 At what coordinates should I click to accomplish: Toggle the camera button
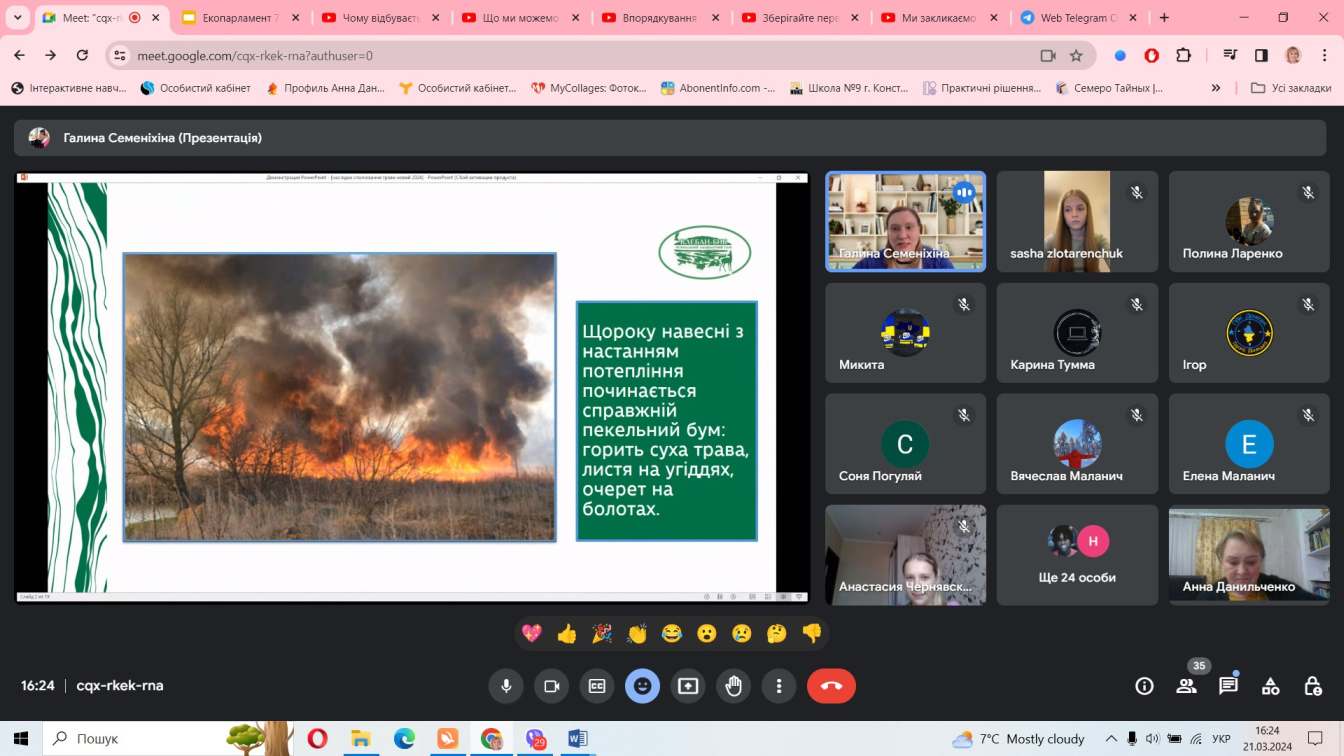click(x=551, y=686)
